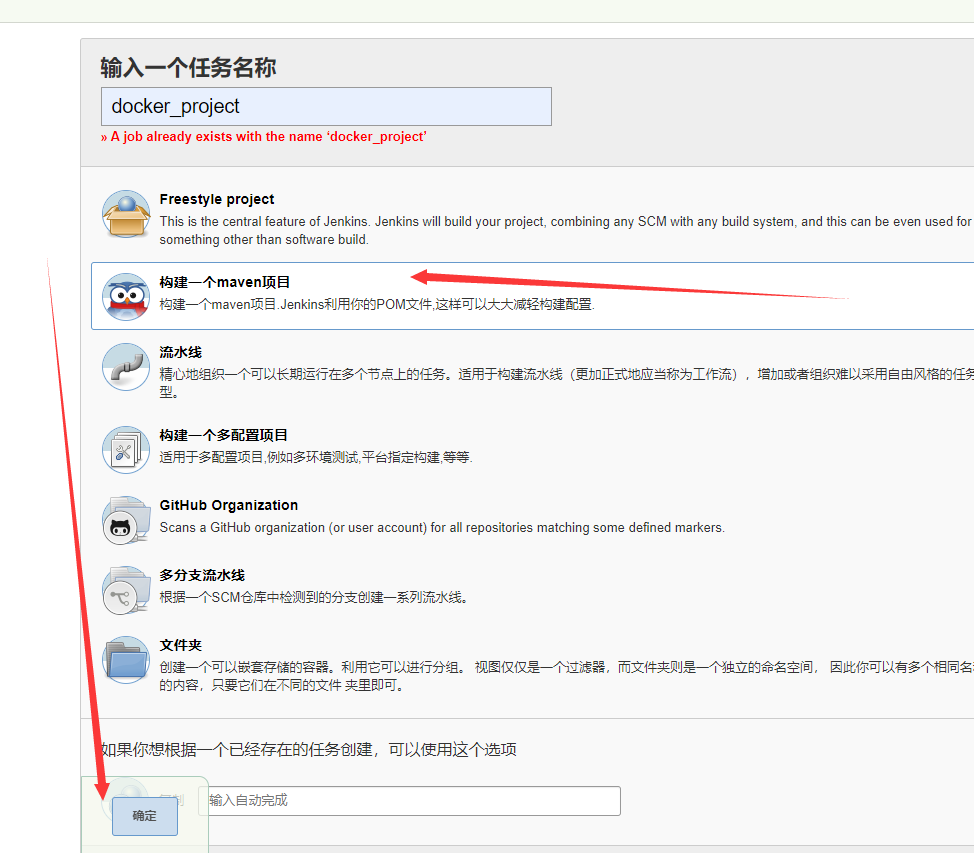Screen dimensions: 974x853
Task: Click the SCM branch detection description
Action: [314, 598]
